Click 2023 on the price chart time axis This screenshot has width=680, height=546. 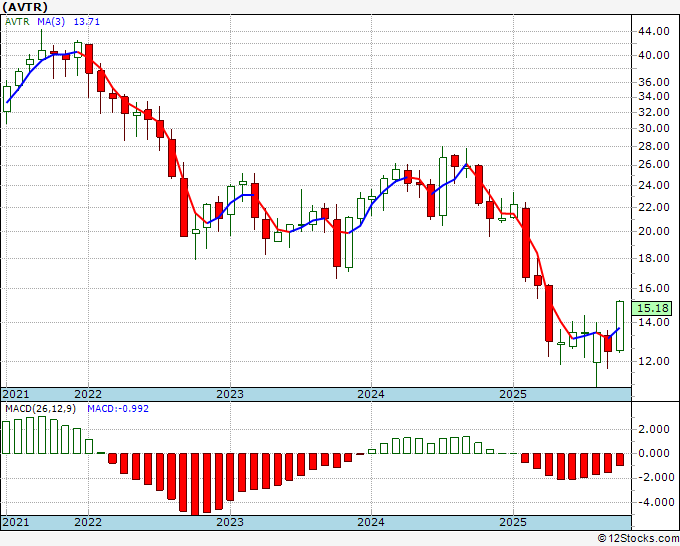click(230, 394)
